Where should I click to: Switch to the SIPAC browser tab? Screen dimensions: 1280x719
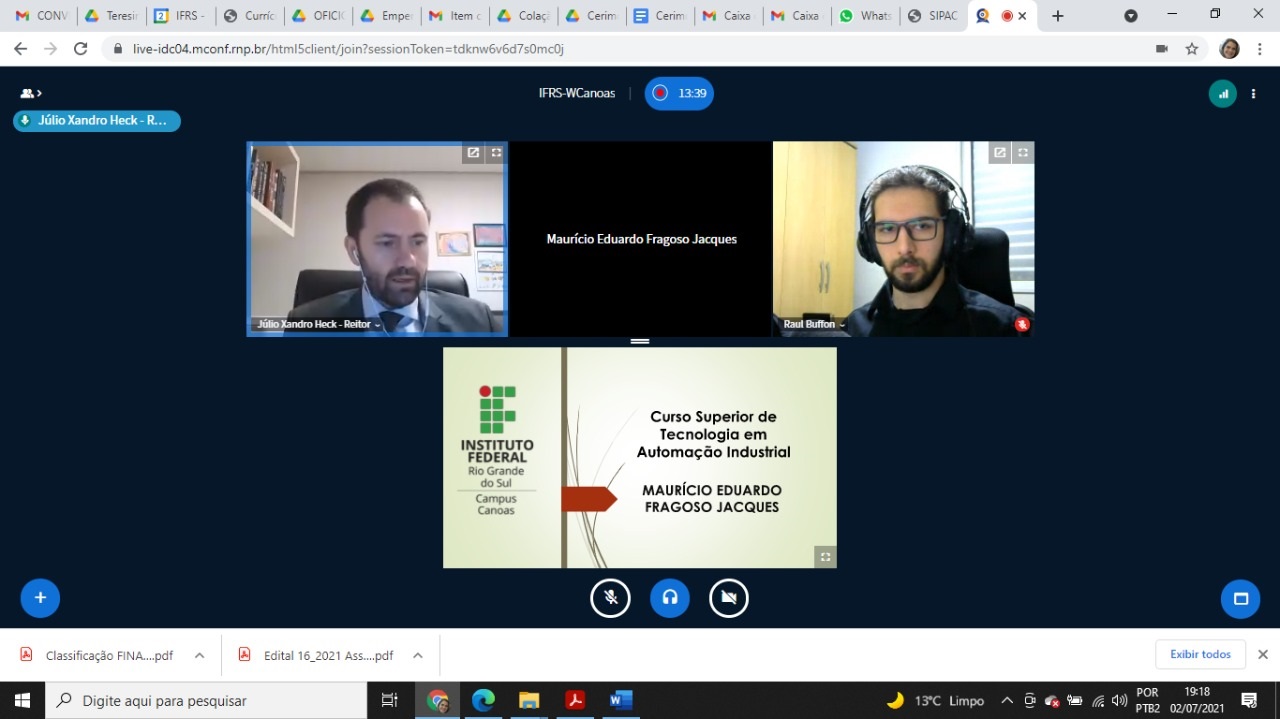coord(932,16)
